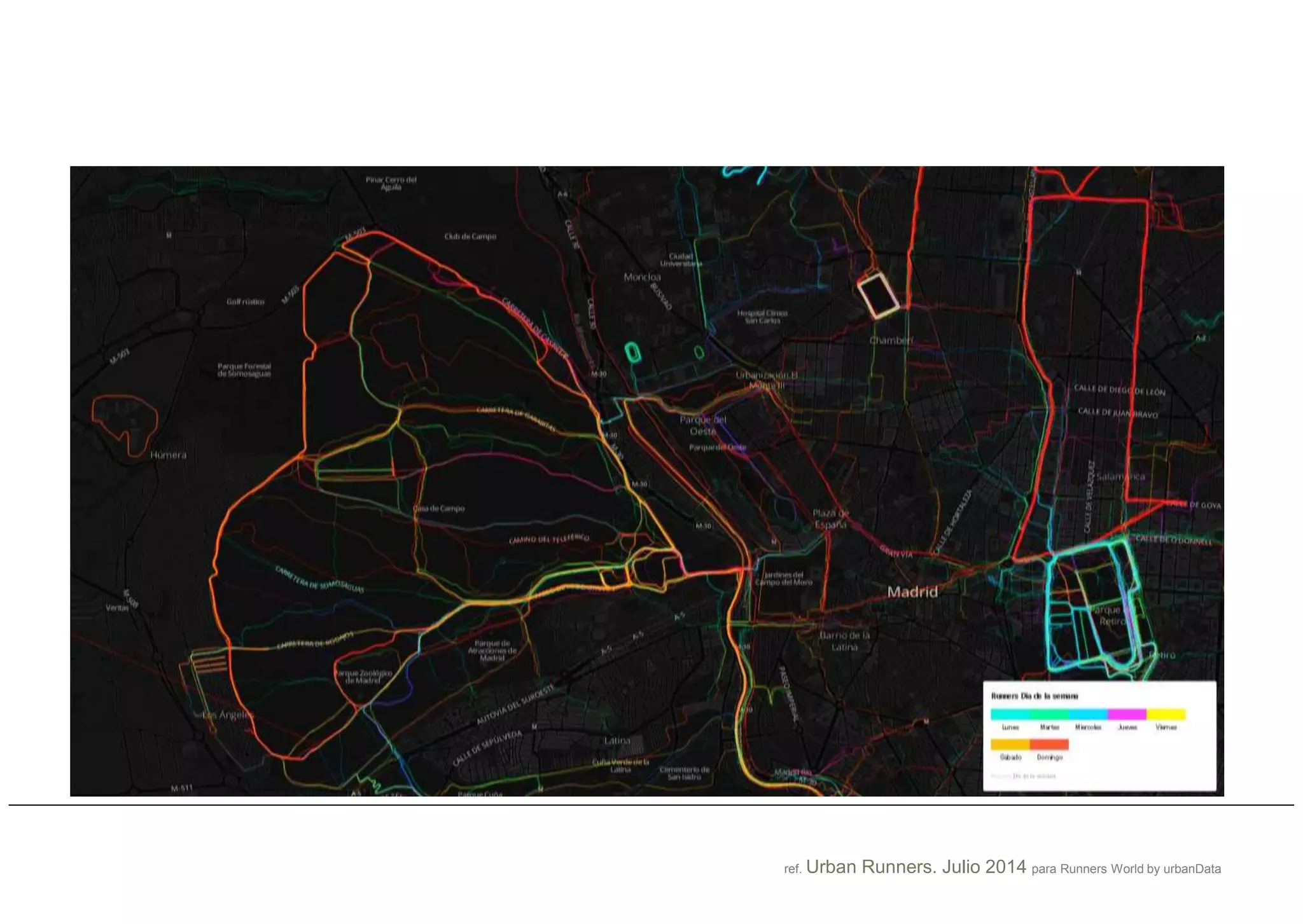Screen dimensions: 1303x924
Task: Click the Parque del Oeste label
Action: [x=702, y=425]
